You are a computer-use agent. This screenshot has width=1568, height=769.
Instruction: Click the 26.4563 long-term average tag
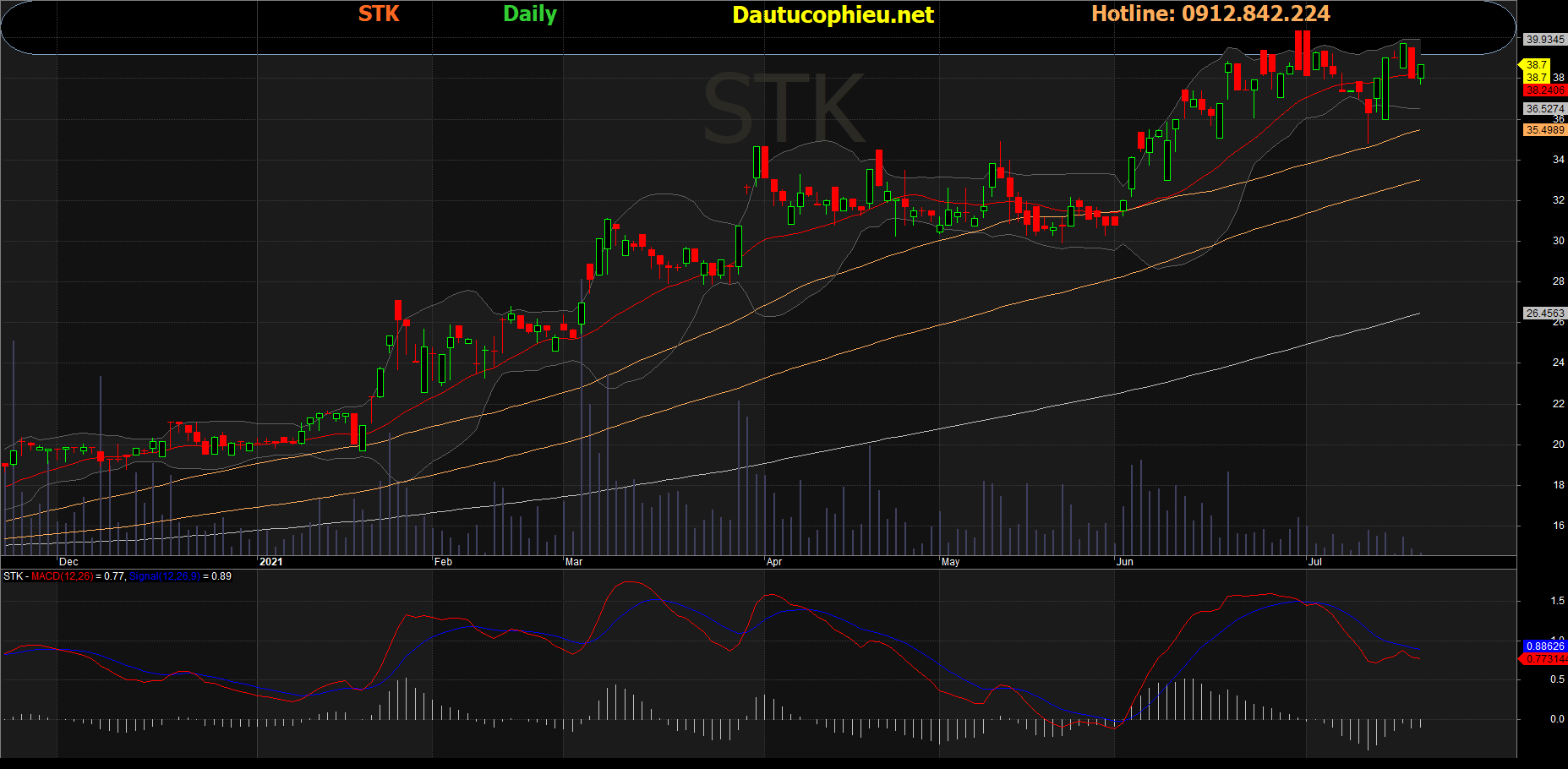point(1544,314)
